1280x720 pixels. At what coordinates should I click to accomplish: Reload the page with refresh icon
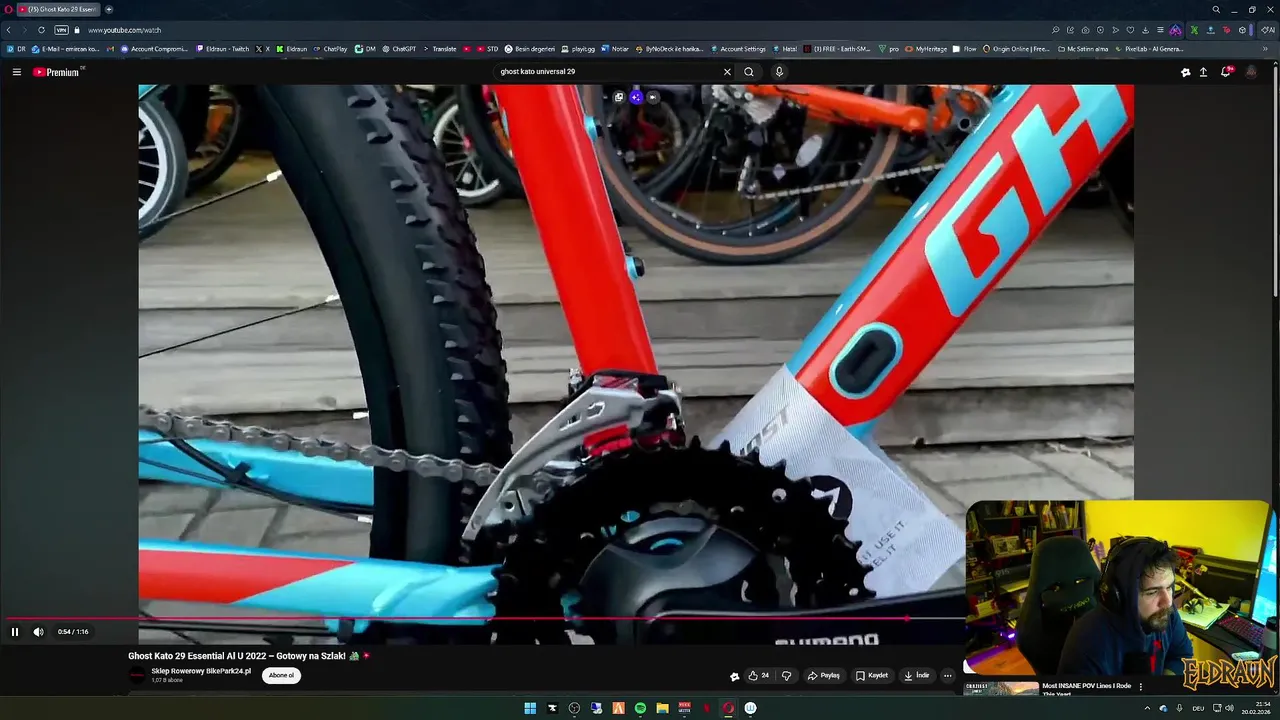point(41,30)
